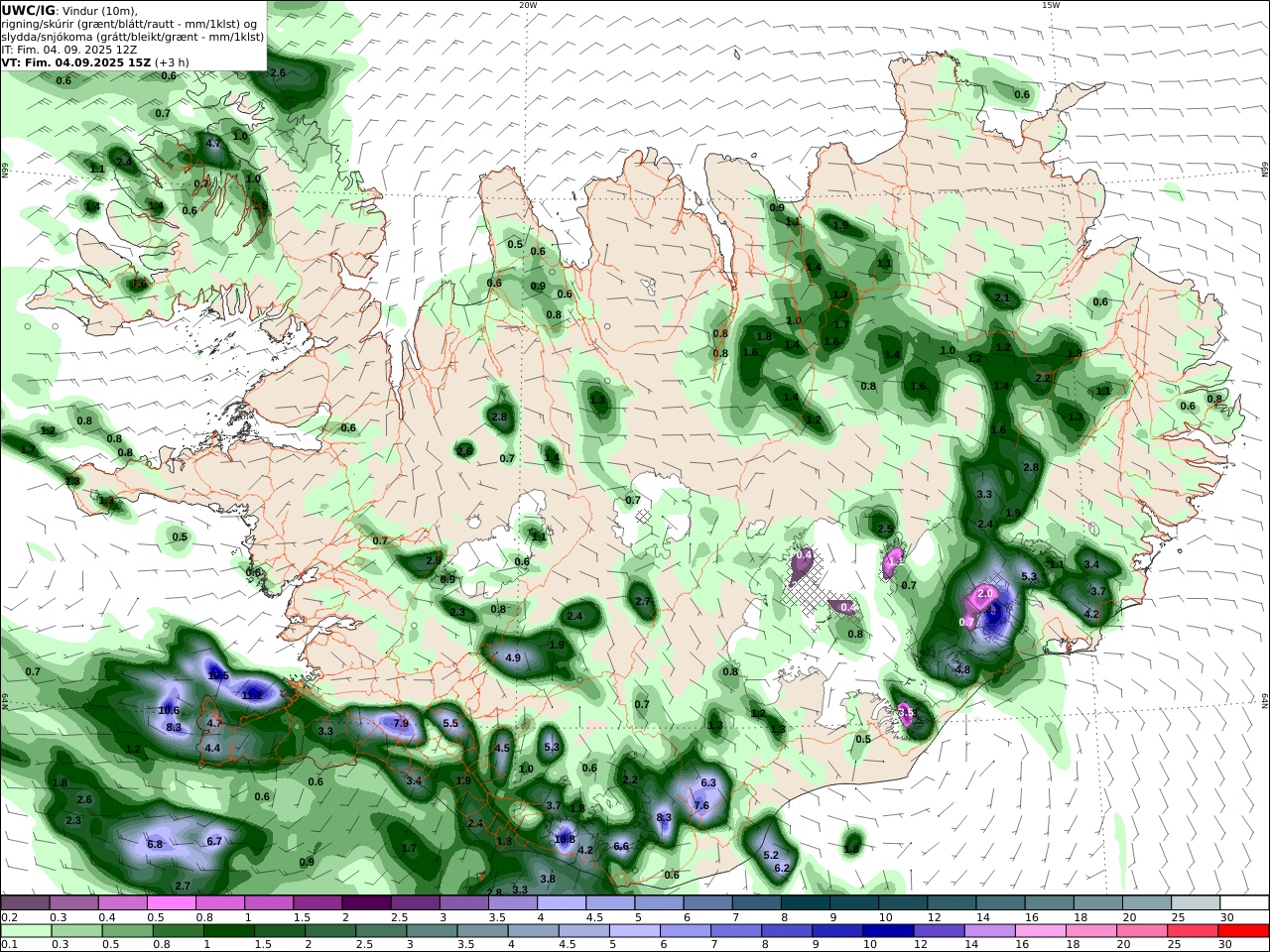The image size is (1270, 952).
Task: Click the 5.2 precipitation value on the map
Action: [771, 855]
